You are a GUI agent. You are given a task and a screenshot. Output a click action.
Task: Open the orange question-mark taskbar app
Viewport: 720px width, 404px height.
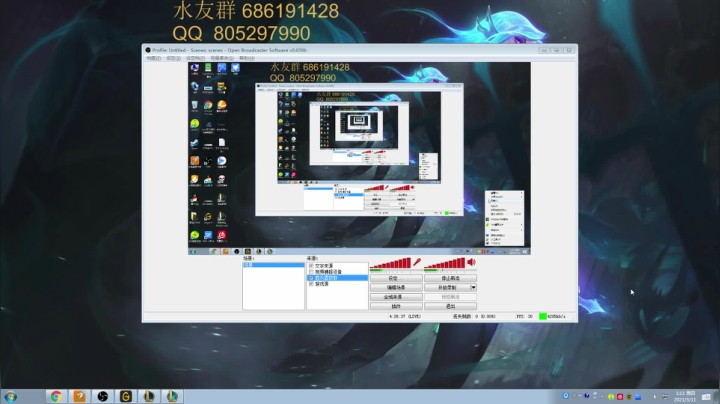pyautogui.click(x=79, y=396)
